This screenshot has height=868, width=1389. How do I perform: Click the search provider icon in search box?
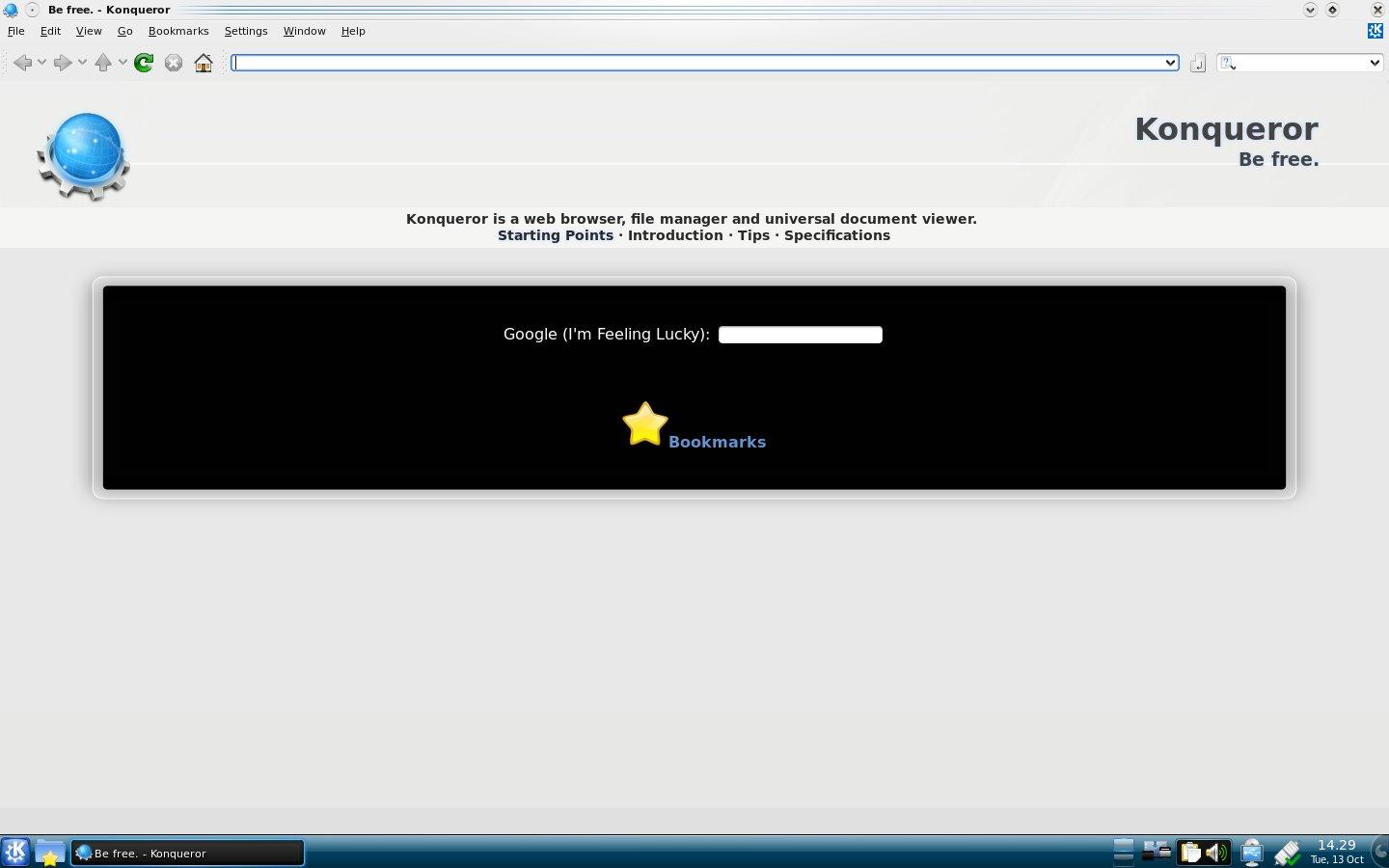point(1228,63)
